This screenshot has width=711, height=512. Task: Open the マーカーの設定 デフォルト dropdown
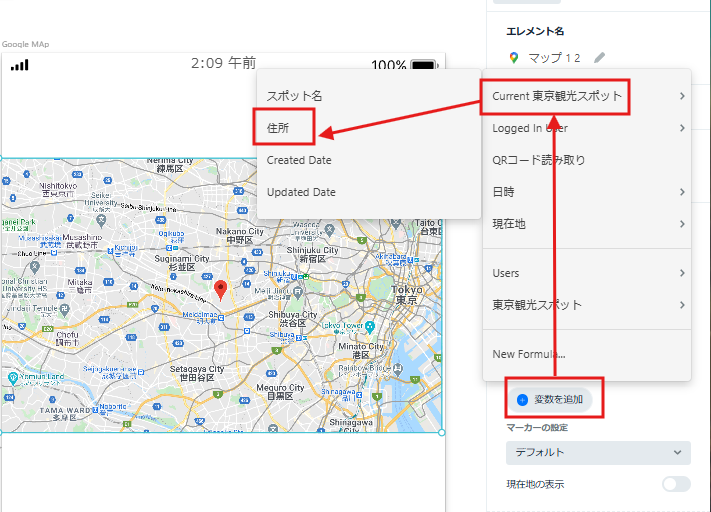click(598, 453)
